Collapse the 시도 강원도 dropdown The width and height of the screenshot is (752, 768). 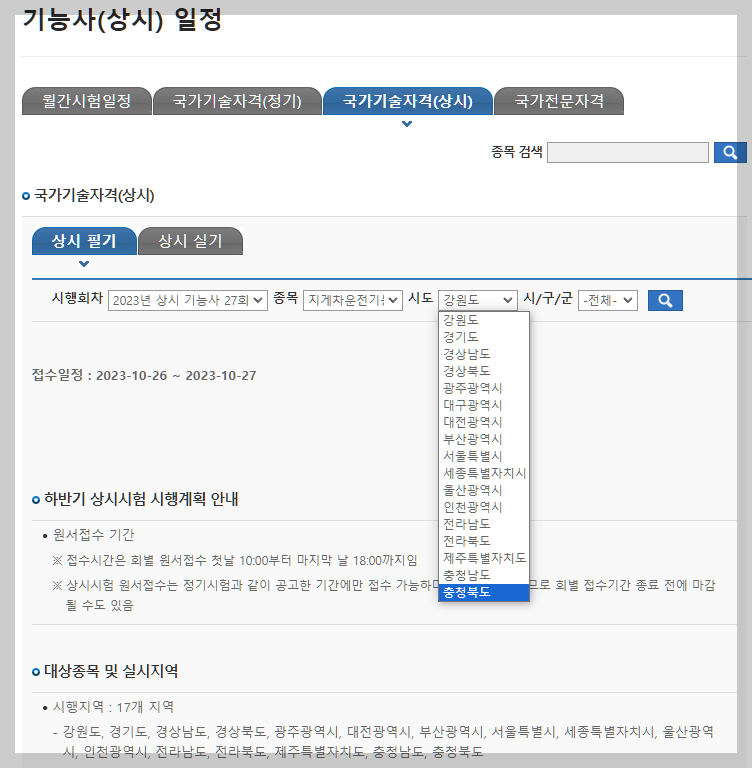point(478,300)
